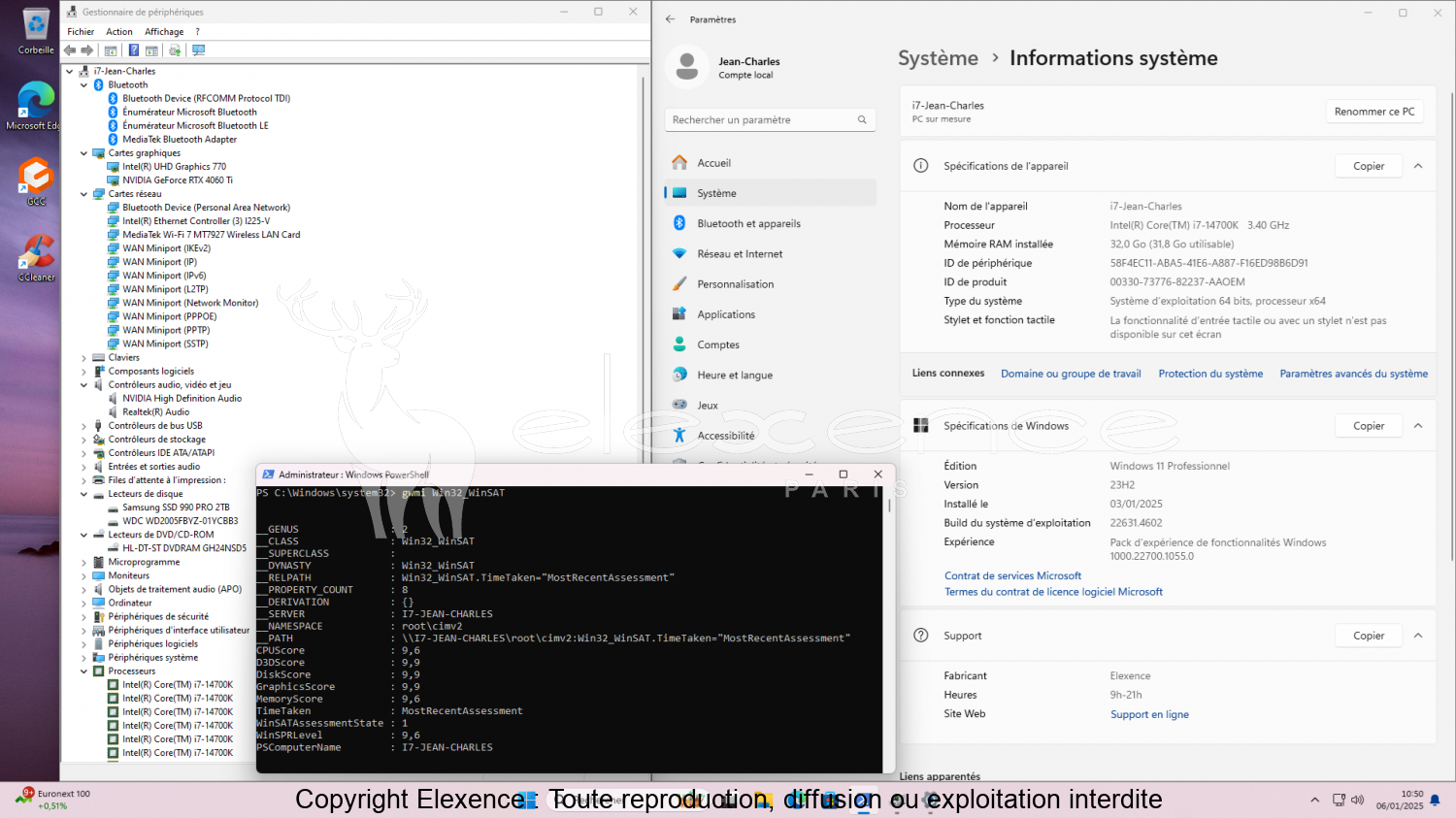
Task: Open the Fichier menu in Device Manager
Action: [x=81, y=32]
